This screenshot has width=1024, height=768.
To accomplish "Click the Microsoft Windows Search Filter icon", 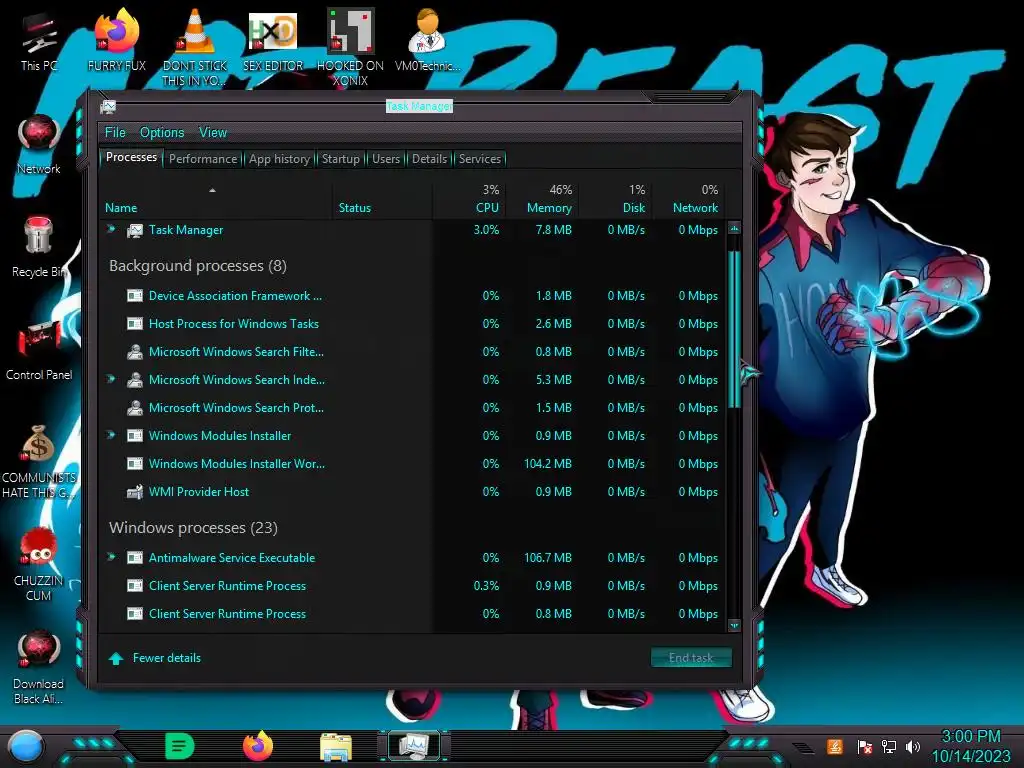I will [x=135, y=352].
